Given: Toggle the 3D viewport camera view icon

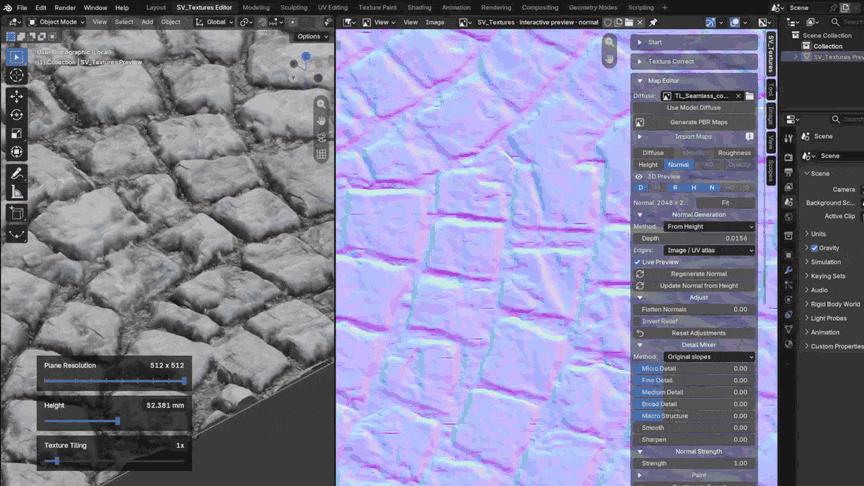Looking at the screenshot, I should pyautogui.click(x=321, y=138).
